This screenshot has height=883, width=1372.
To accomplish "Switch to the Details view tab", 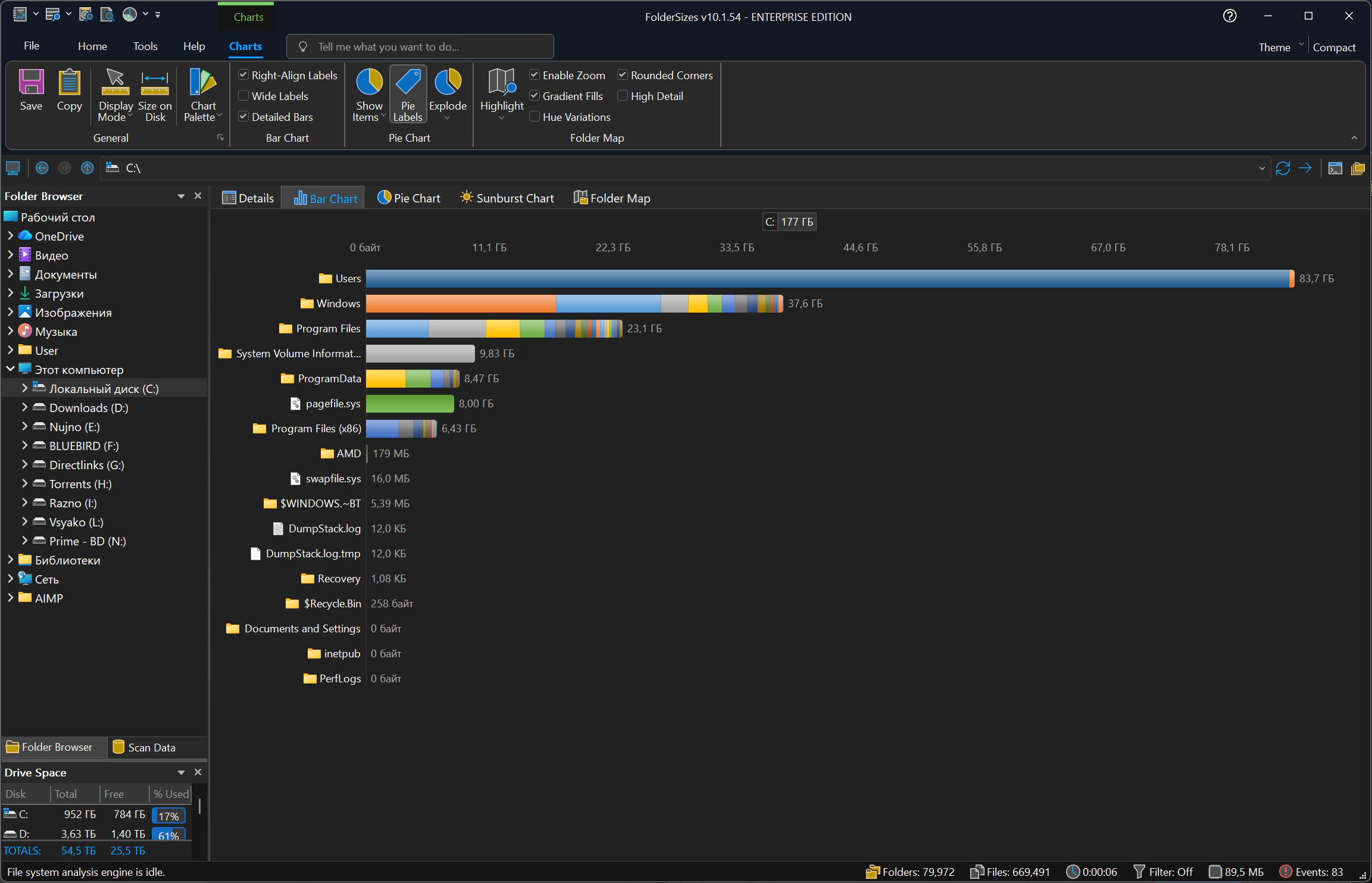I will coord(248,198).
